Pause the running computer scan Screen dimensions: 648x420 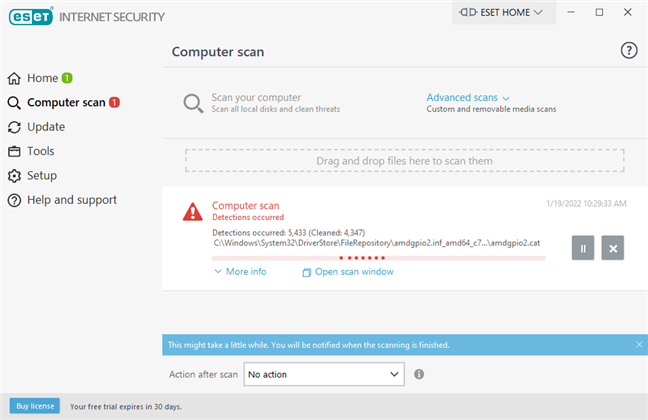point(583,248)
